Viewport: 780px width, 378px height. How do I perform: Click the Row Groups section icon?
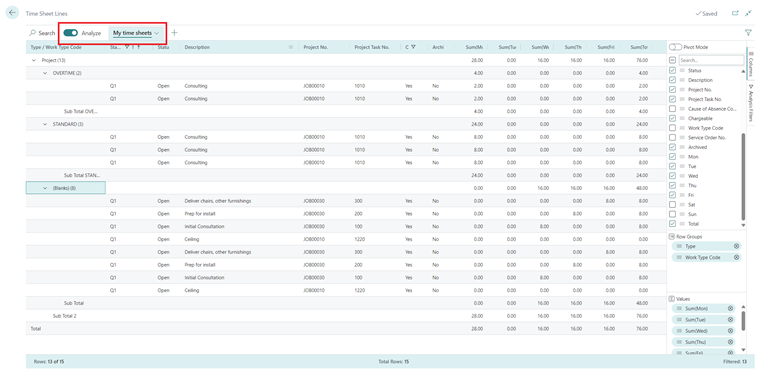(672, 237)
